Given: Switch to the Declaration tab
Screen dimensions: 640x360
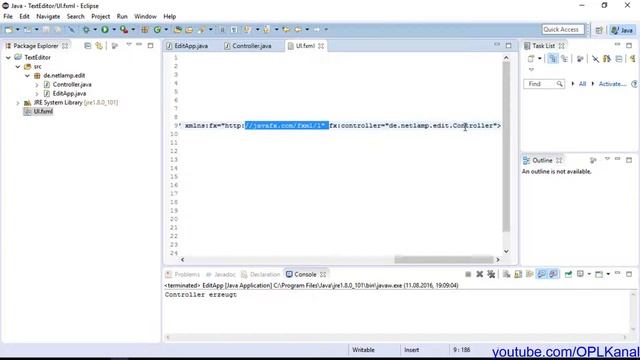Looking at the screenshot, I should coord(261,274).
